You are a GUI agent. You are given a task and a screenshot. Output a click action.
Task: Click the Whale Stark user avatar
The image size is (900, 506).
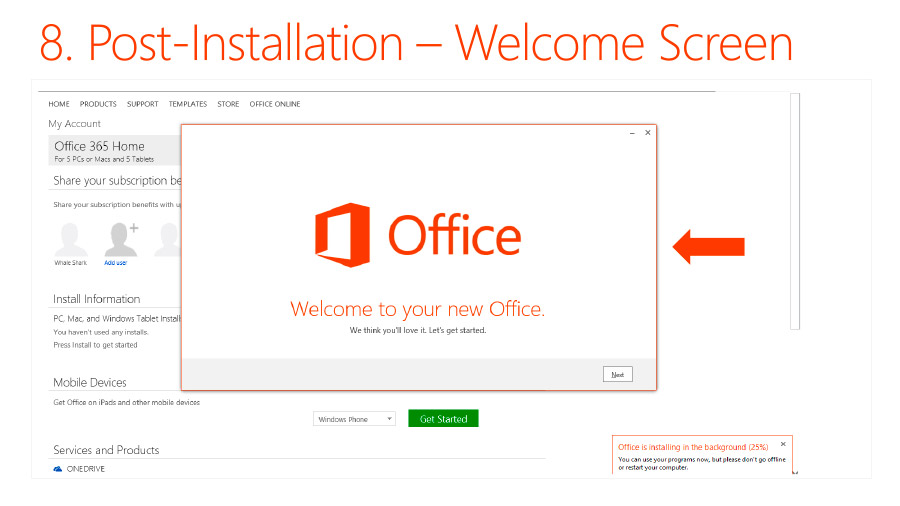(x=71, y=239)
